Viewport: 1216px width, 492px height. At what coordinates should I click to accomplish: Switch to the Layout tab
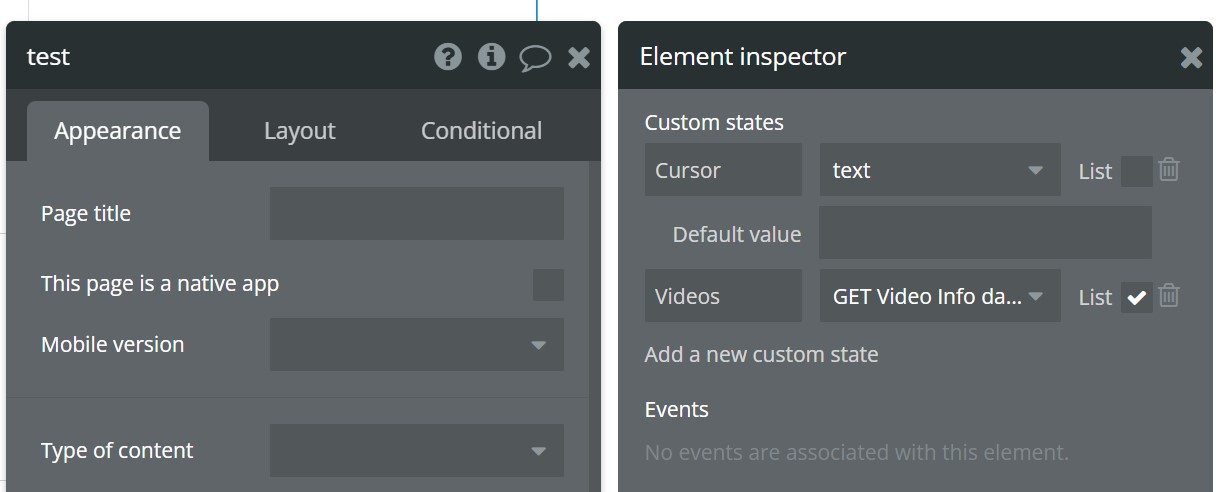click(300, 131)
